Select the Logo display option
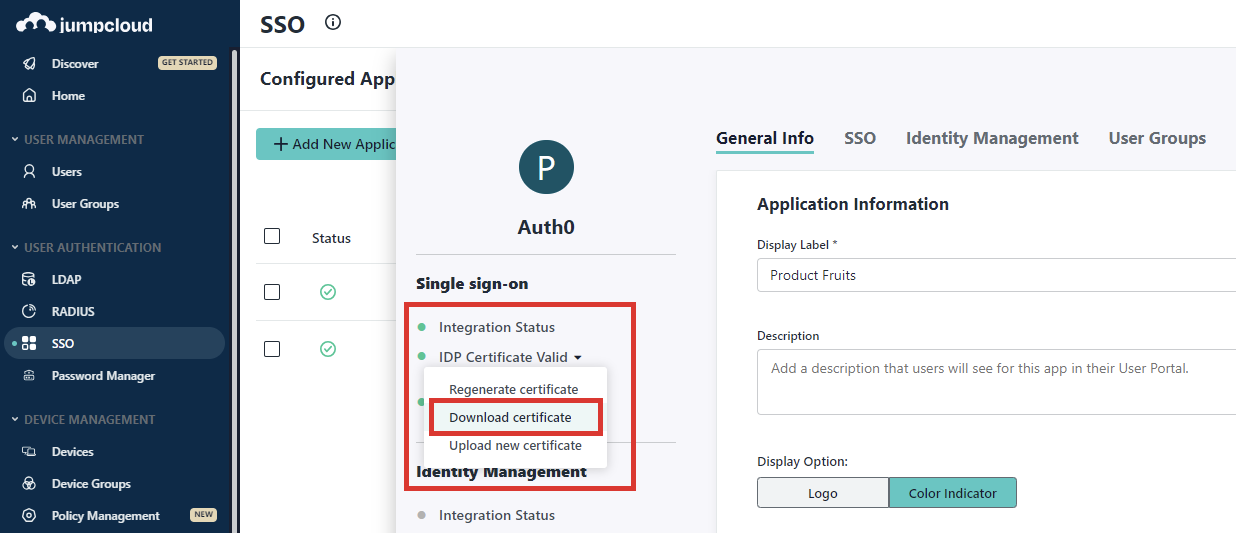Screen dimensions: 1236x533 [823, 493]
